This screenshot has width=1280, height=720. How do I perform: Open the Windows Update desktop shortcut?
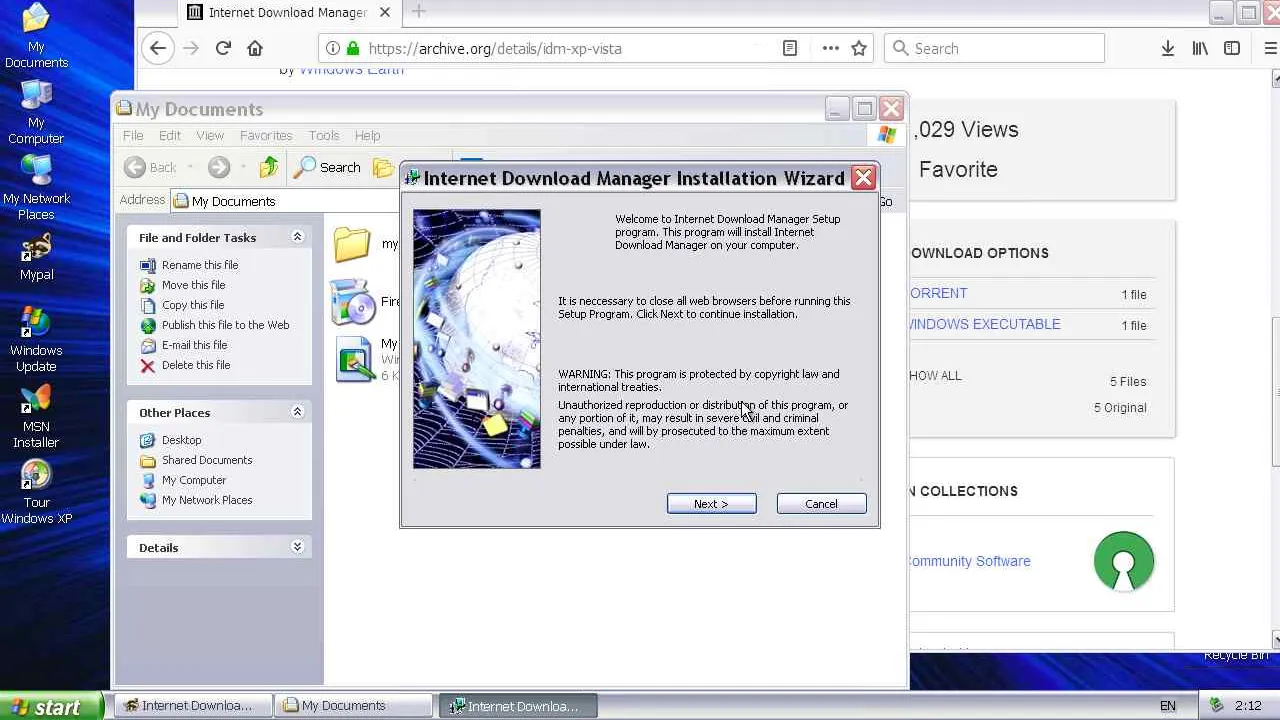[x=36, y=340]
